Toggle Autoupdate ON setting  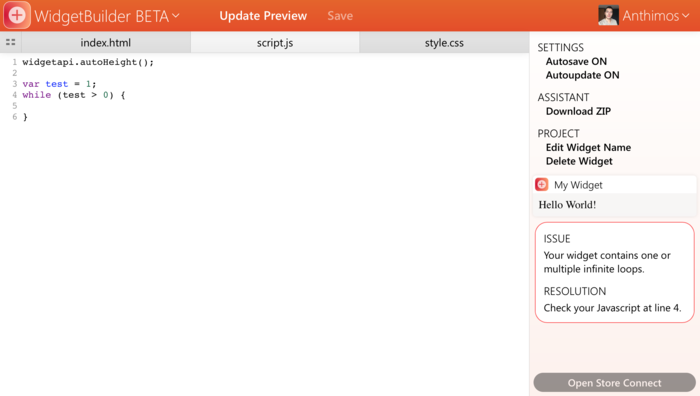click(x=582, y=75)
